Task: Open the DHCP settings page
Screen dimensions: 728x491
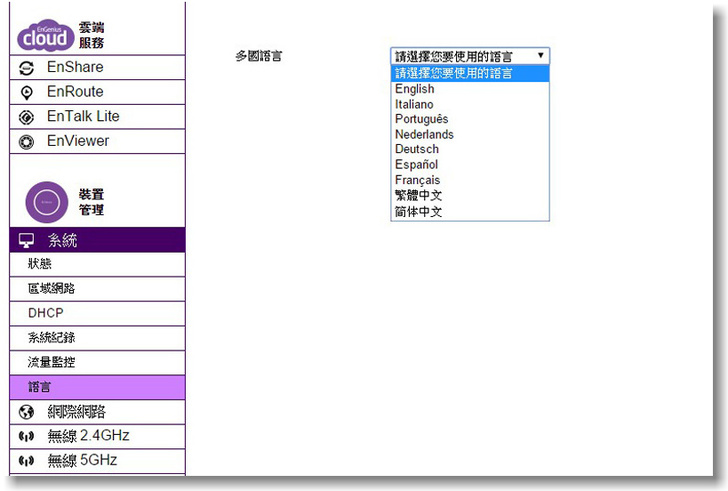Action: [98, 314]
